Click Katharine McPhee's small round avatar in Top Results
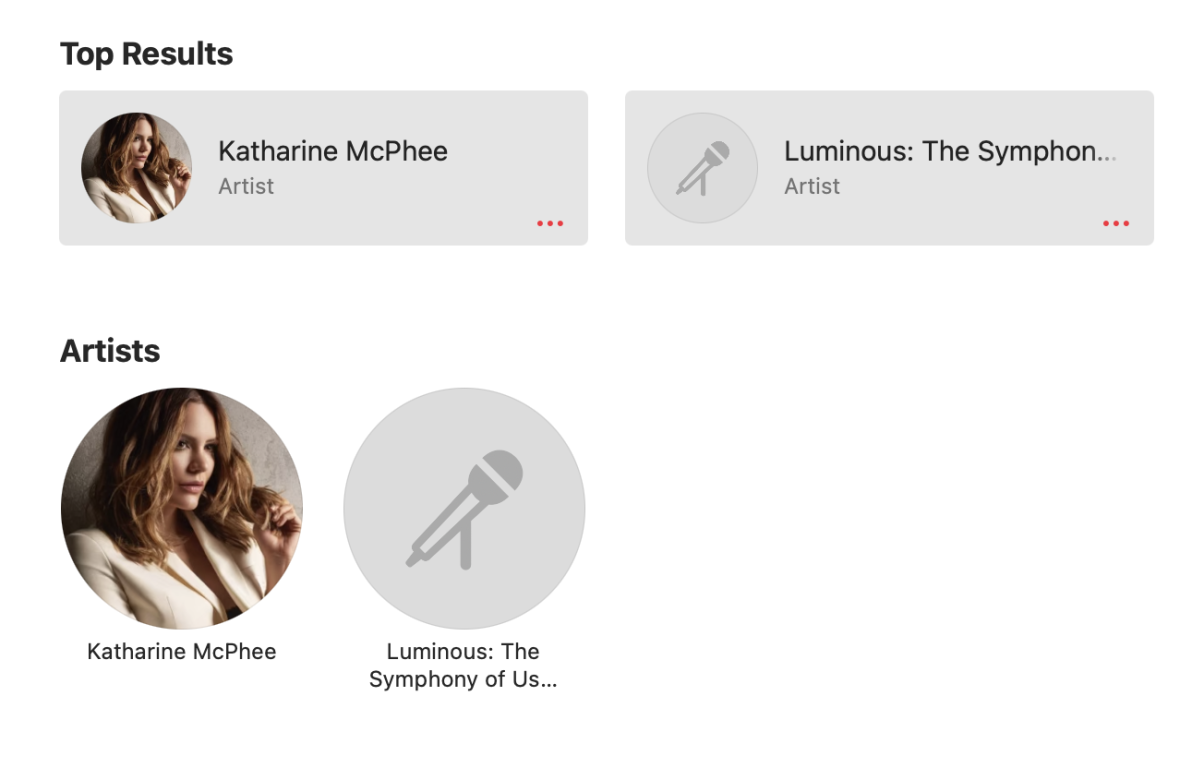Screen dimensions: 1180x768 136,168
